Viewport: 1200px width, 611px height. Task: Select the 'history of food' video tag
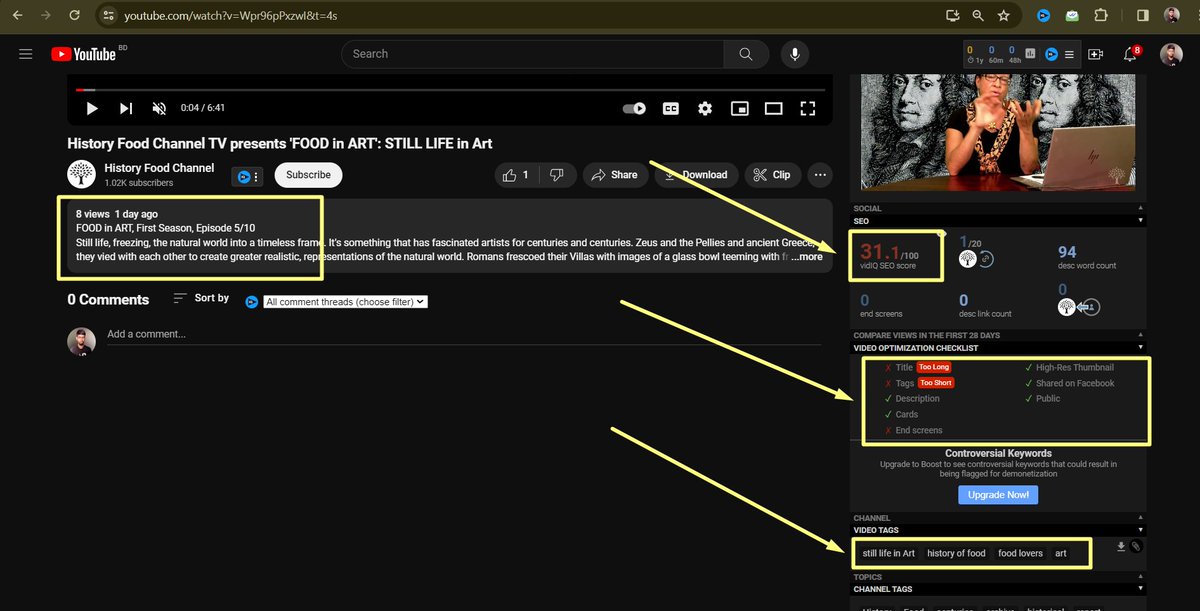956,553
